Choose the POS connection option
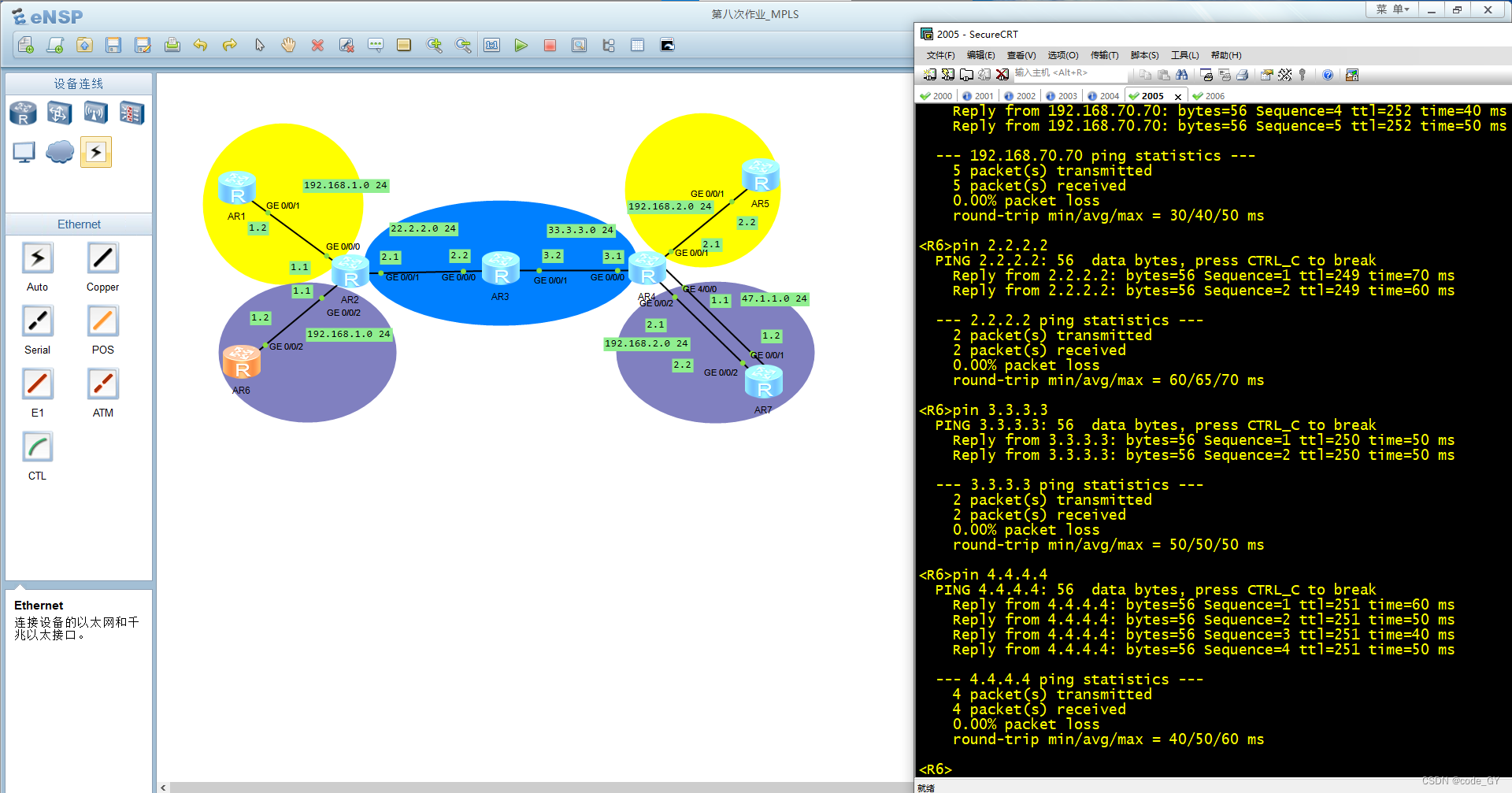This screenshot has height=793, width=1512. coord(102,321)
